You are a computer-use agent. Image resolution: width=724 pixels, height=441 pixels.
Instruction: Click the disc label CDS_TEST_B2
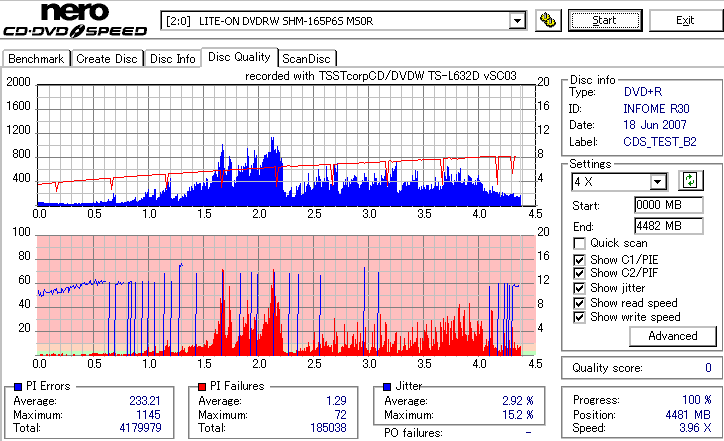pos(660,142)
